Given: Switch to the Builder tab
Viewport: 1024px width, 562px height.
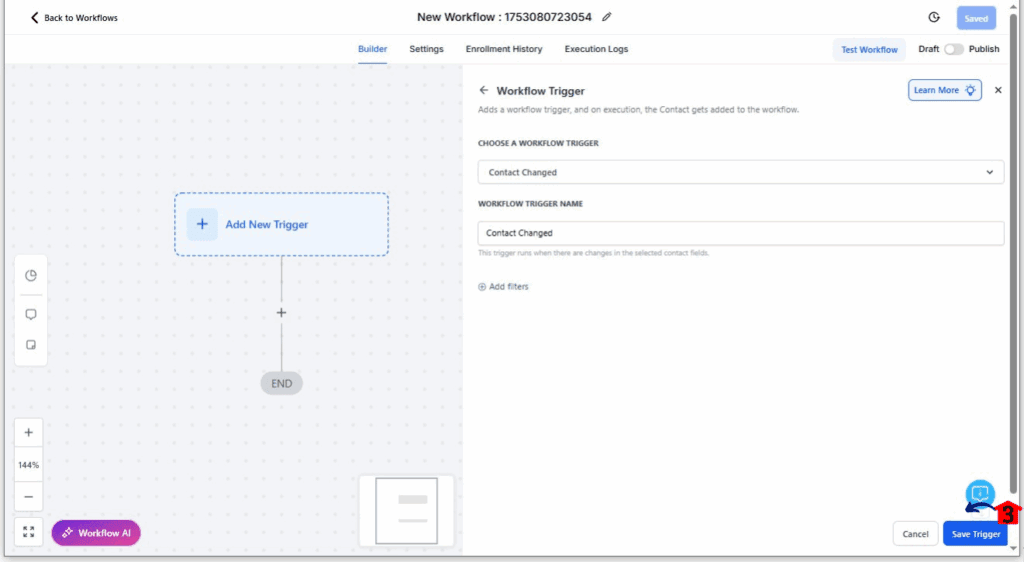Looking at the screenshot, I should (x=372, y=49).
